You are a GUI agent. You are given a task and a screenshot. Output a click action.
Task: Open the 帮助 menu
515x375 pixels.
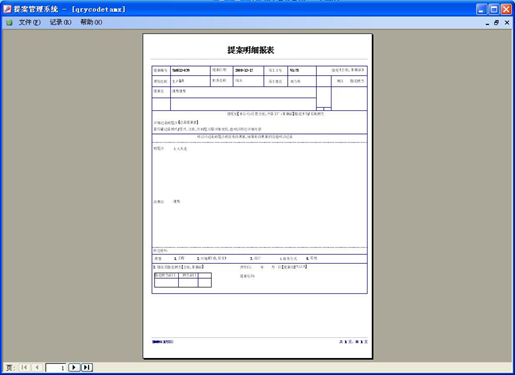[91, 22]
